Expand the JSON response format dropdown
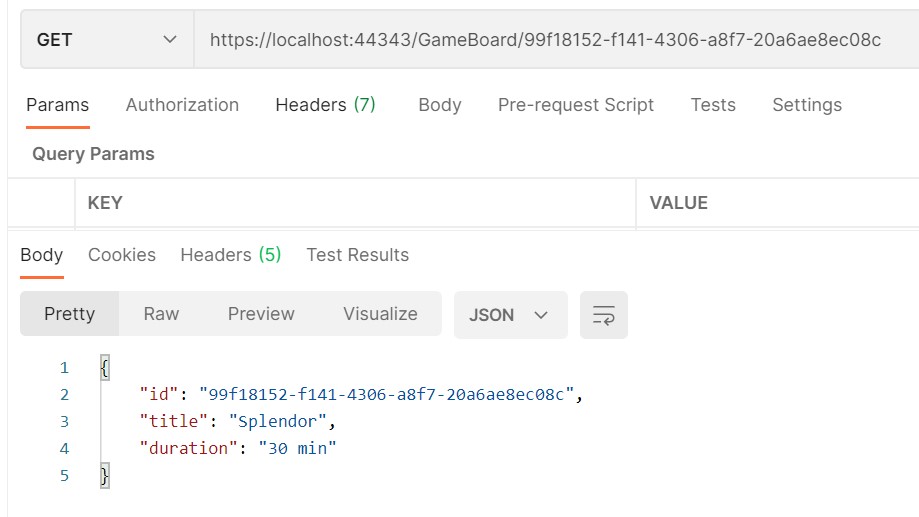This screenshot has height=517, width=919. coord(510,315)
